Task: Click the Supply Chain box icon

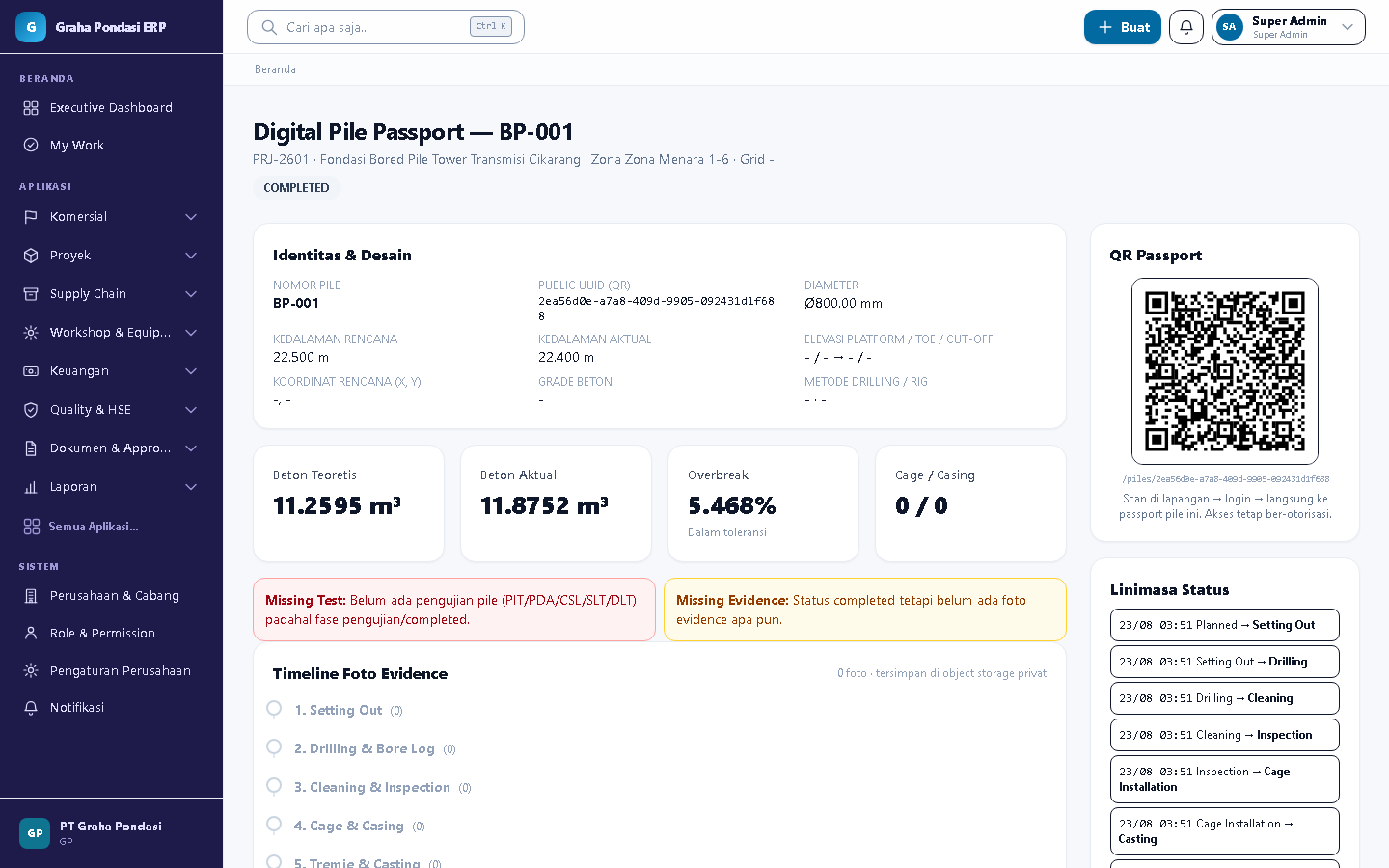Action: [31, 294]
